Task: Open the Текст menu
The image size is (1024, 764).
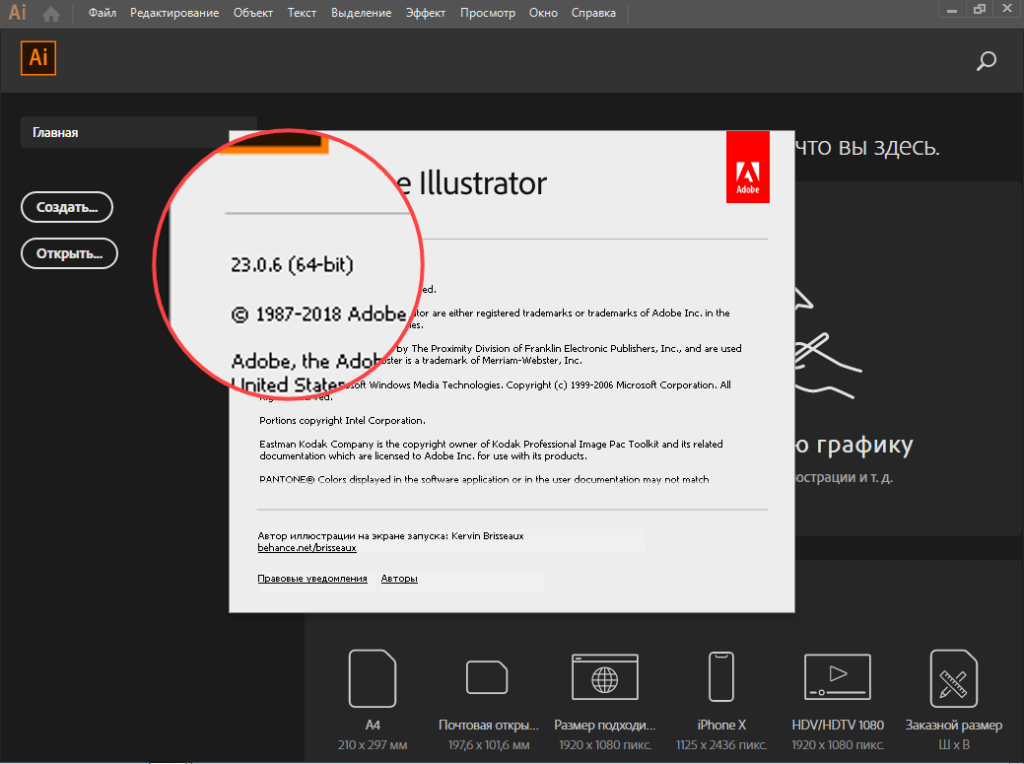Action: (302, 13)
